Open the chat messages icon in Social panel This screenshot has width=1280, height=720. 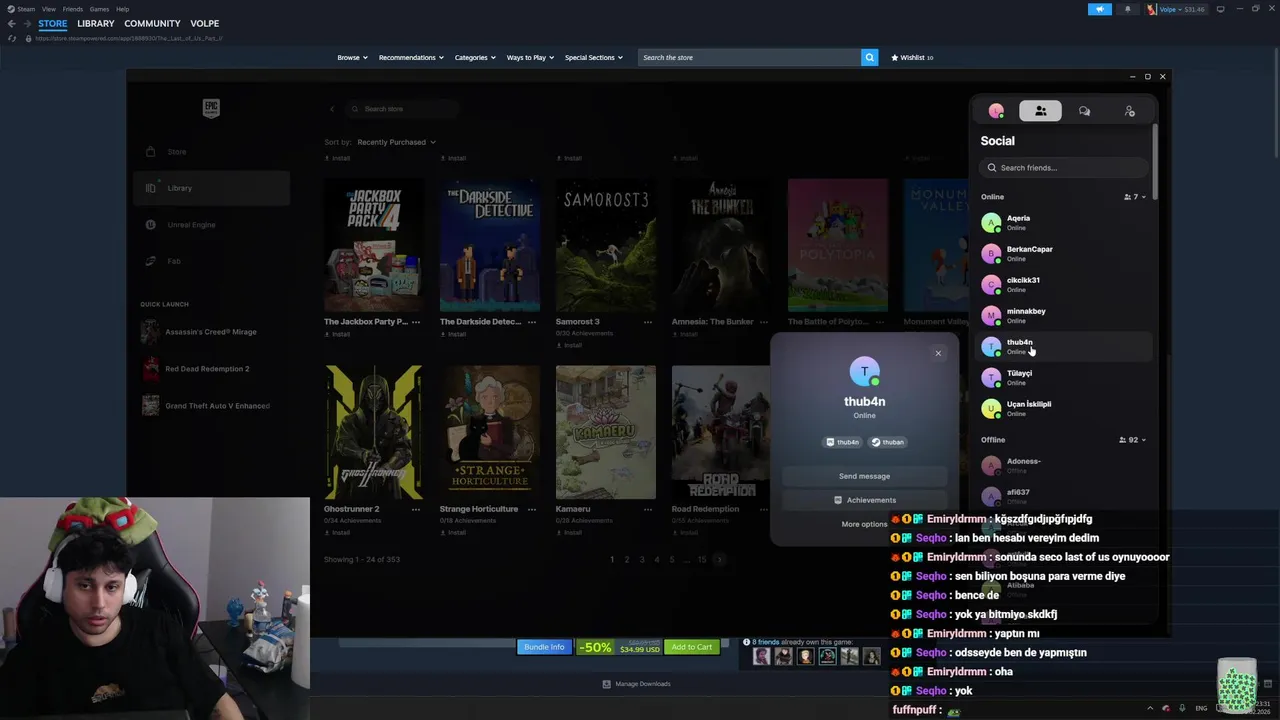click(x=1084, y=111)
